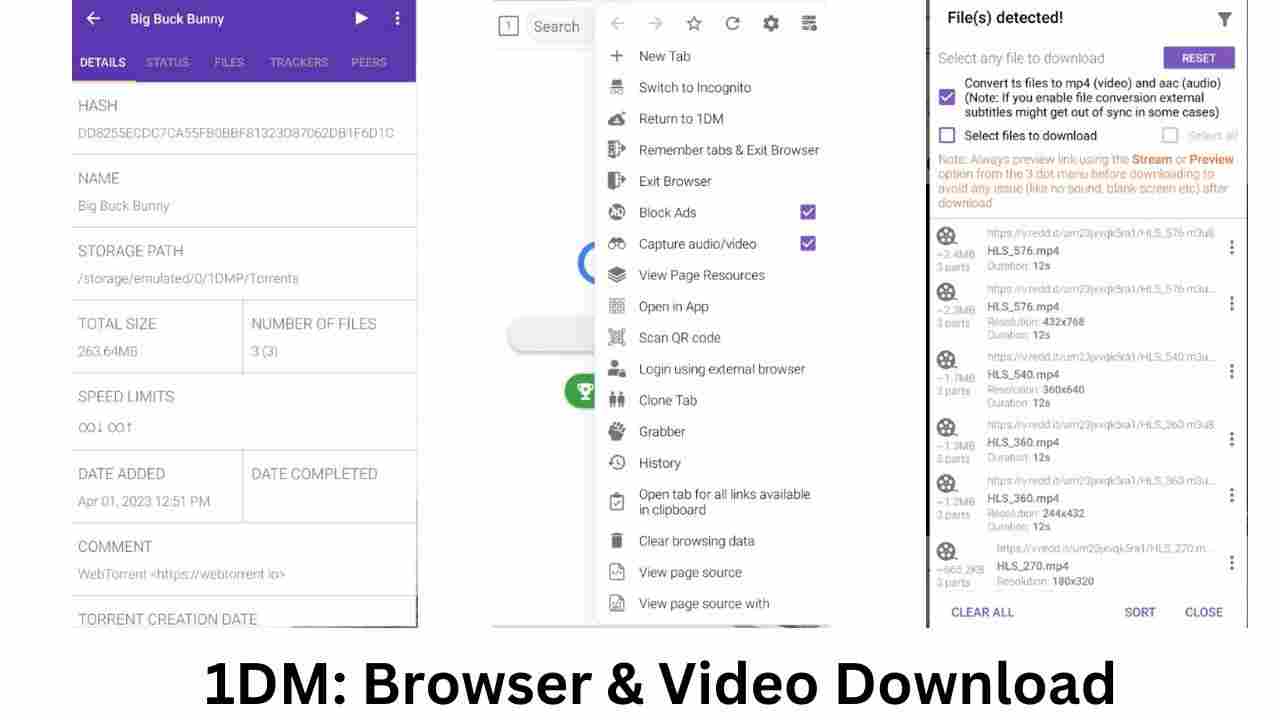The width and height of the screenshot is (1280, 720).
Task: Tap the browser back arrow in menu
Action: click(618, 23)
